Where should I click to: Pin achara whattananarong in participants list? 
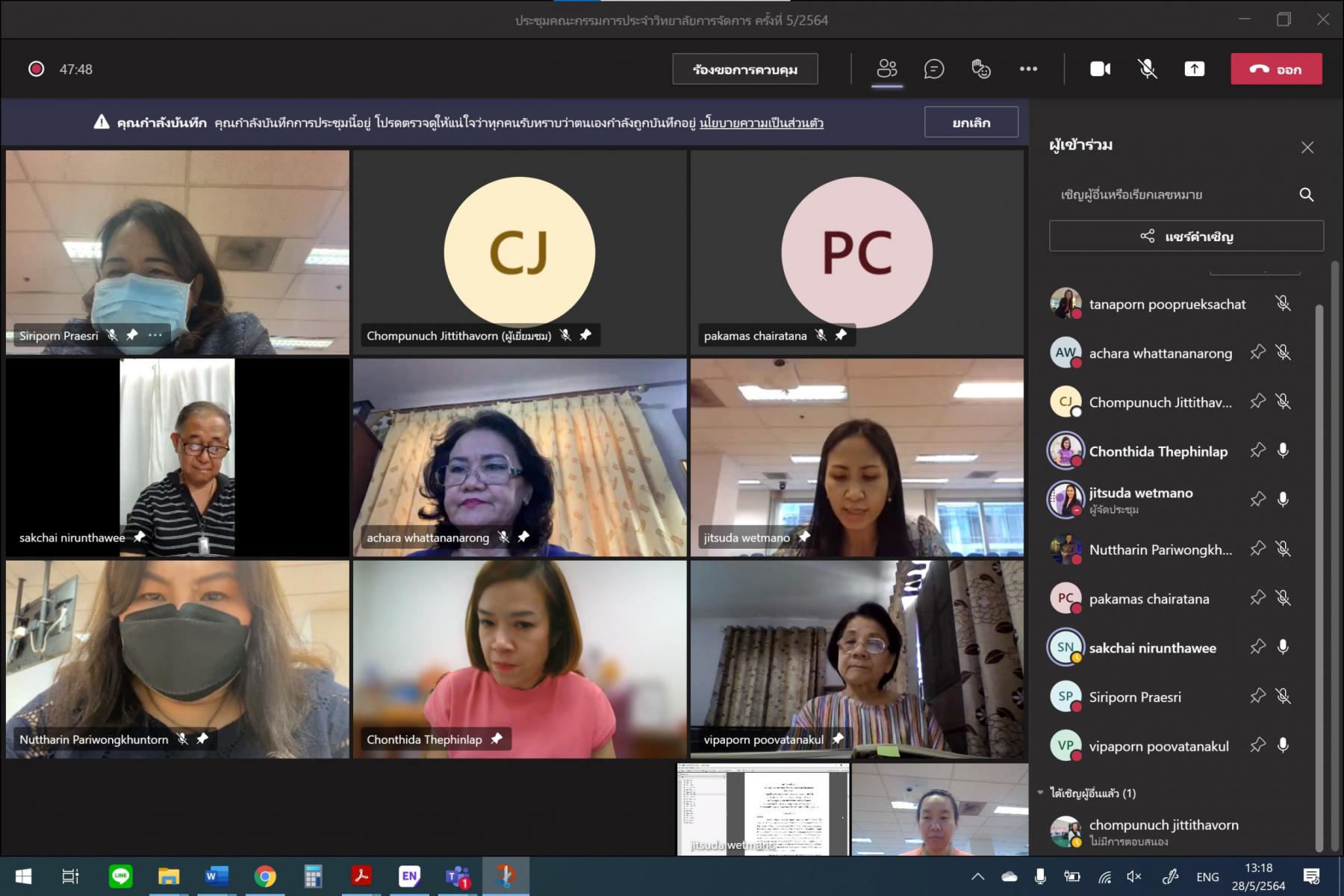pyautogui.click(x=1257, y=352)
